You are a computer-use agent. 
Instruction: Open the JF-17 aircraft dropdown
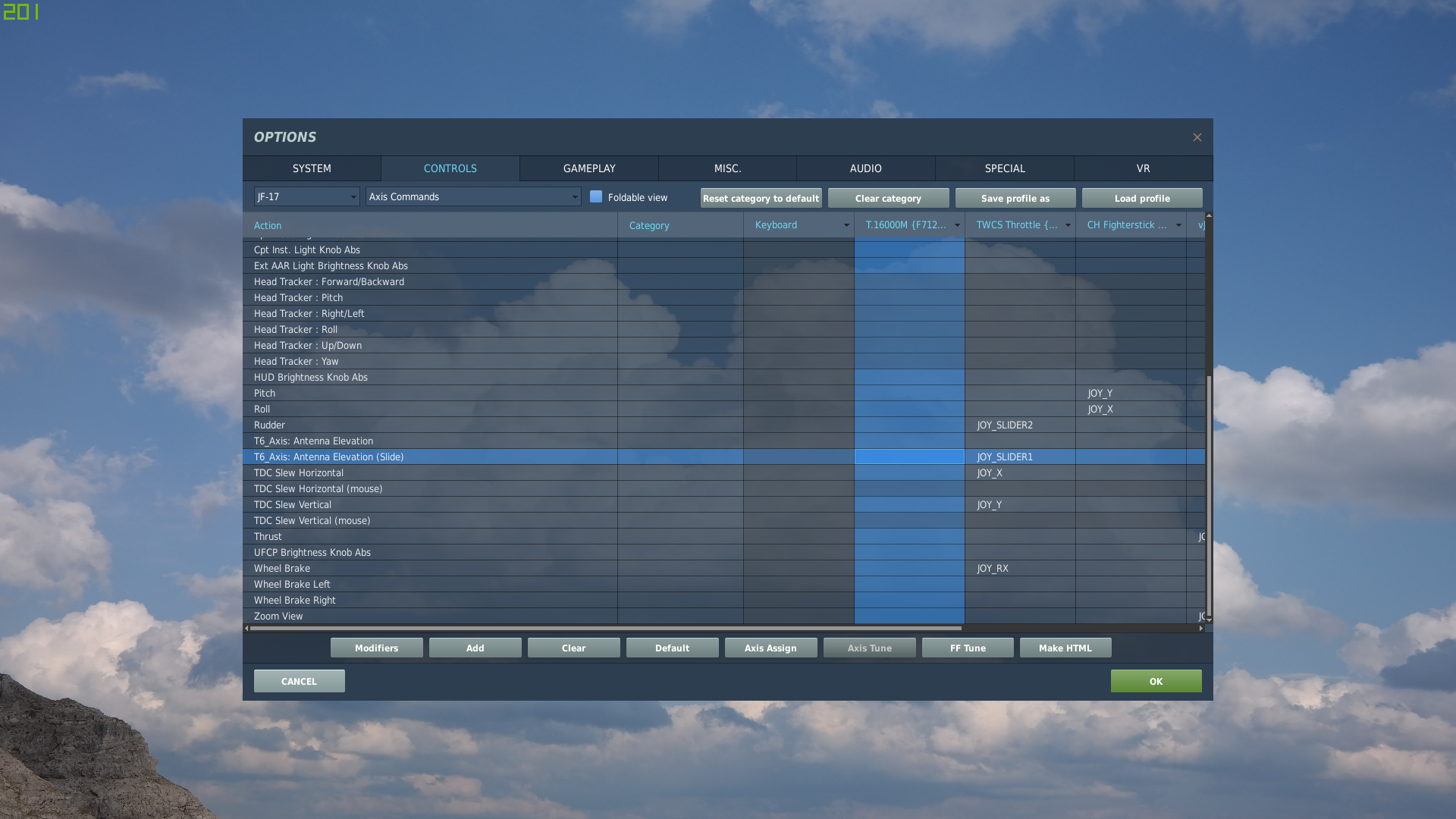[x=306, y=196]
